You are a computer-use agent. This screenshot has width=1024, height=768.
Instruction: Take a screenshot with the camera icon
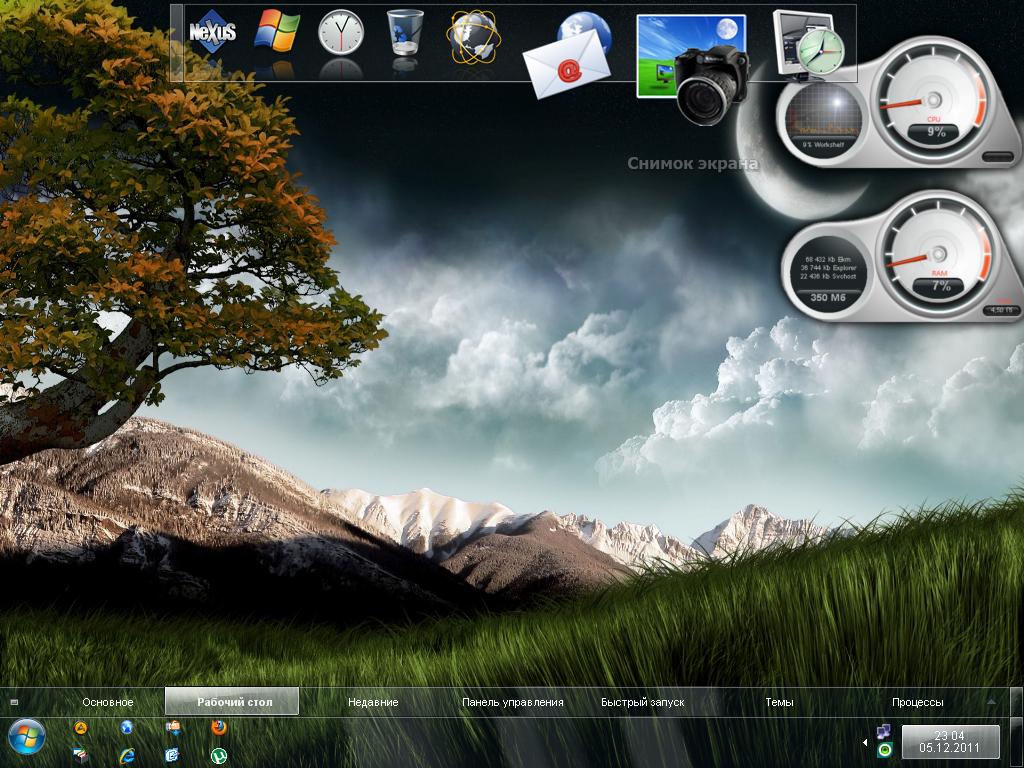[x=692, y=68]
